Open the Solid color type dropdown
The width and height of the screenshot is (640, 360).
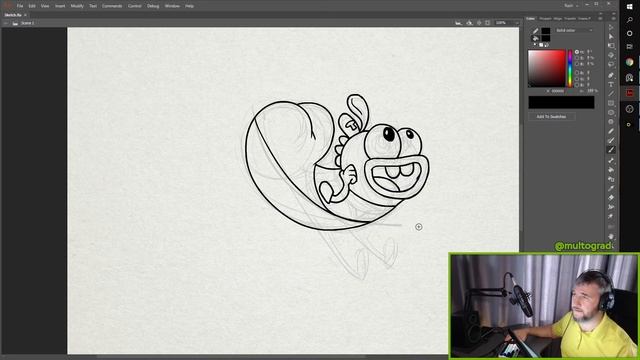click(574, 31)
